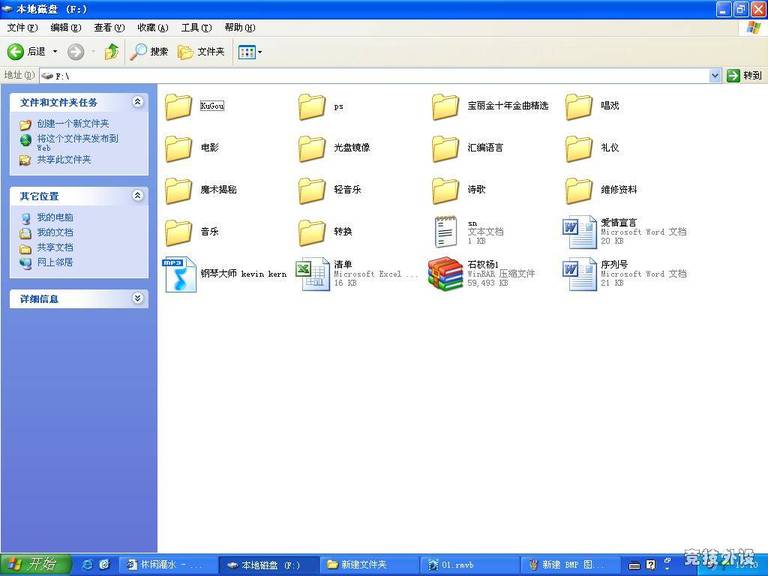
Task: Click the green Back arrow button
Action: [15, 51]
